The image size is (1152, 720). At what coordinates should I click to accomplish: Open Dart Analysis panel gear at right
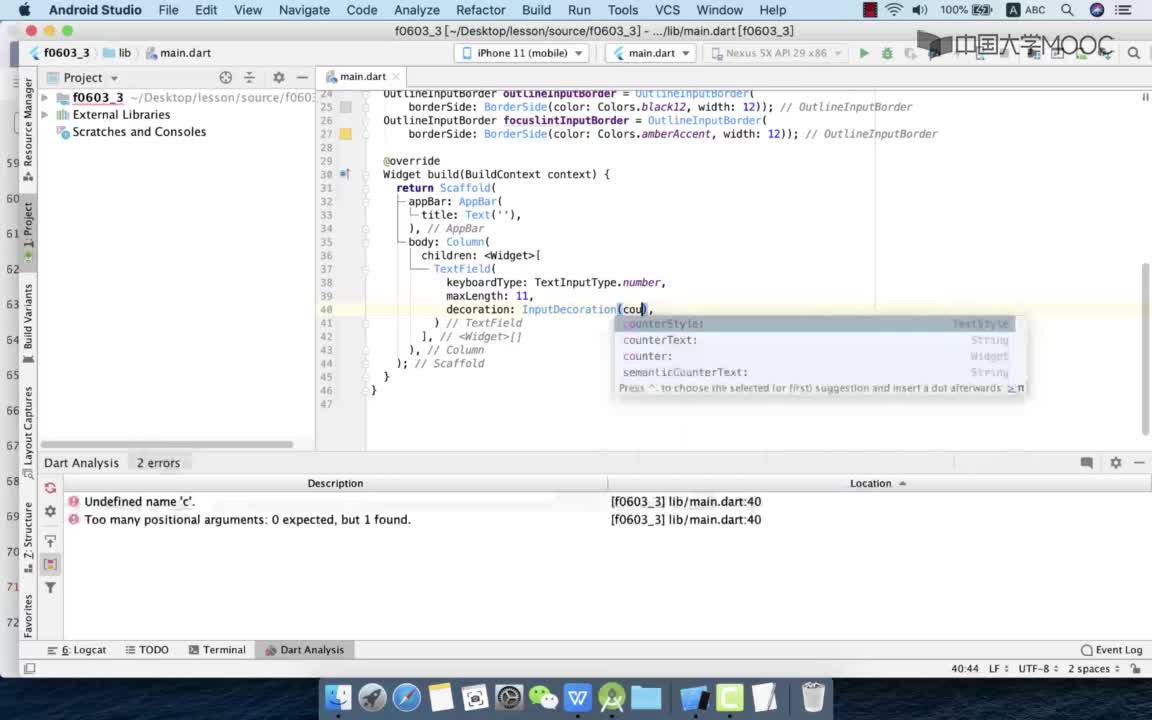click(x=1115, y=462)
